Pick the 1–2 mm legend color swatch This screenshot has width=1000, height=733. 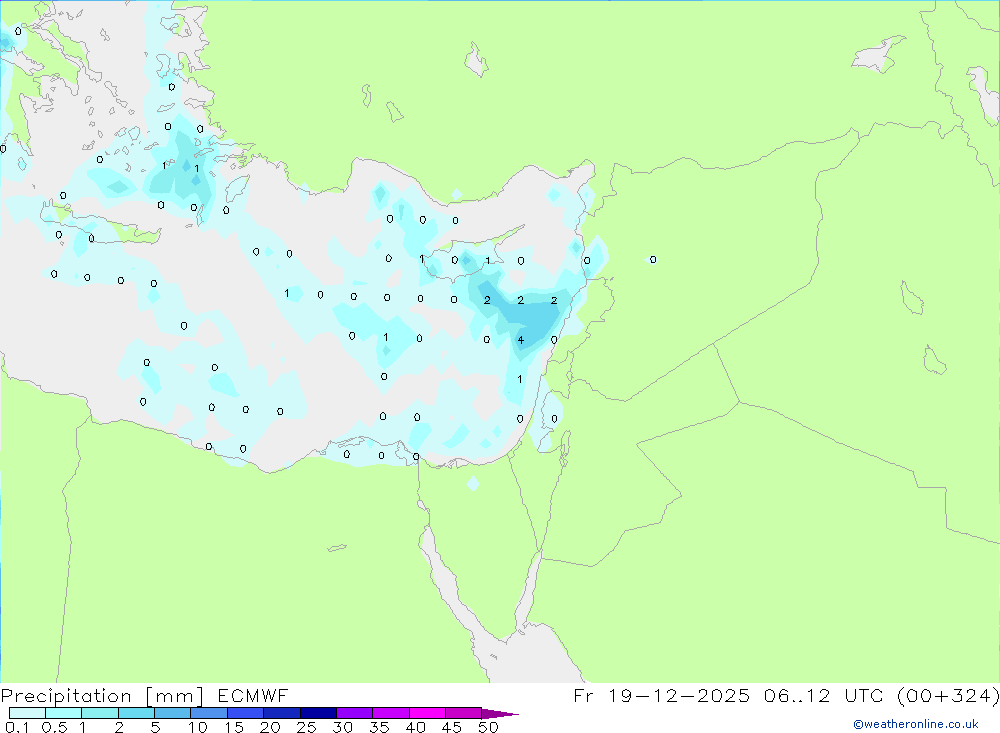tap(100, 713)
